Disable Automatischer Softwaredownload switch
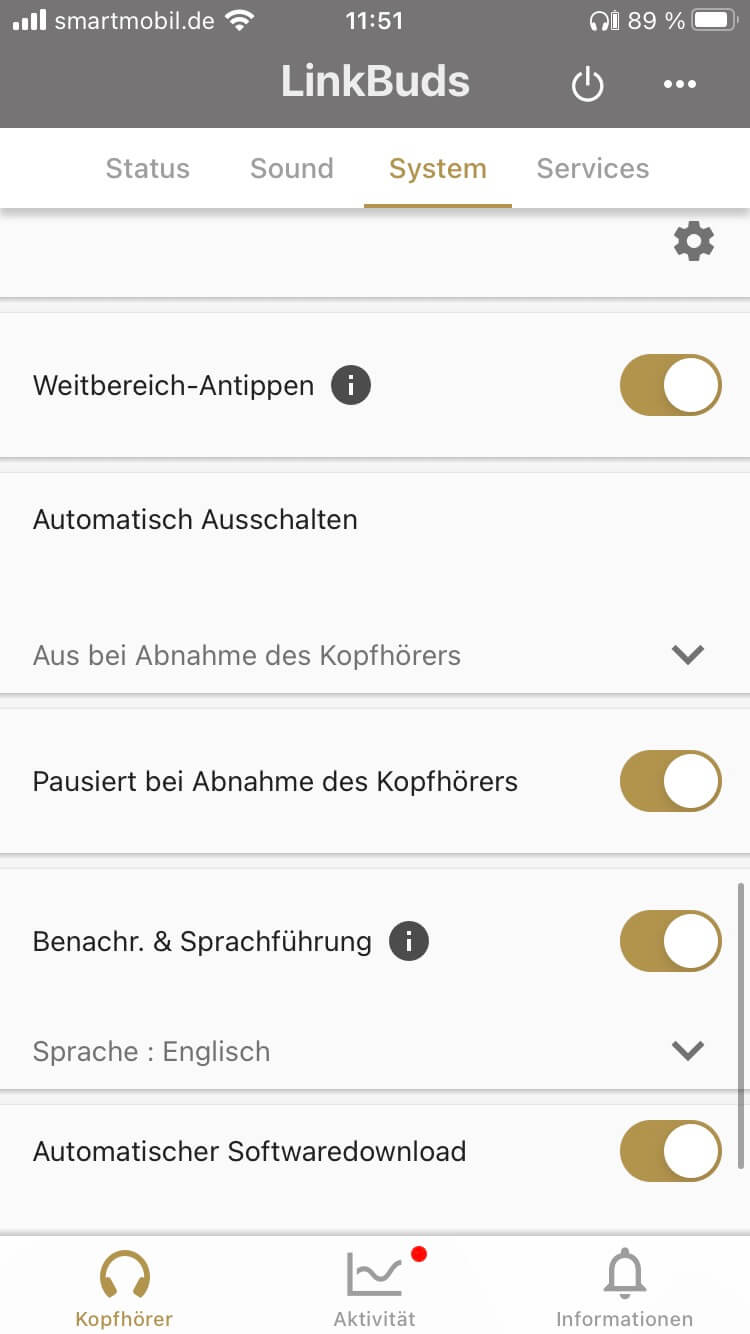750x1334 pixels. [670, 1151]
